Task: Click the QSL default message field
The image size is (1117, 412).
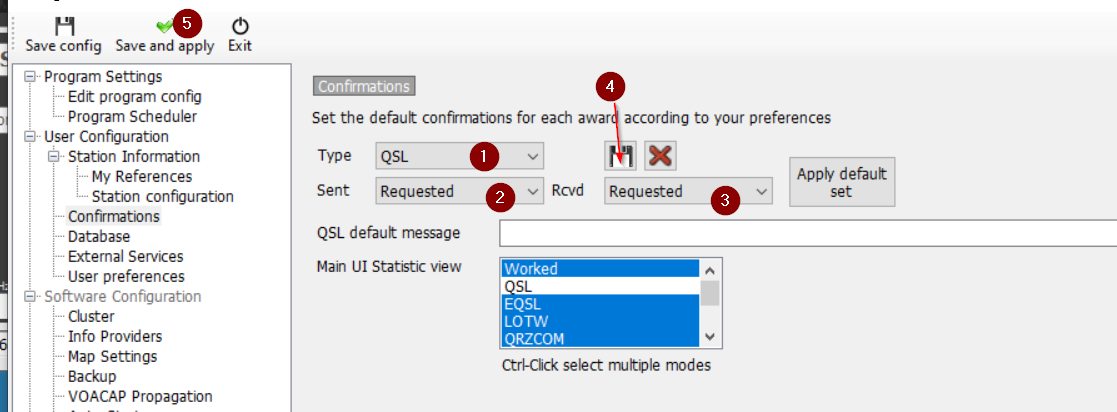Action: coord(808,233)
